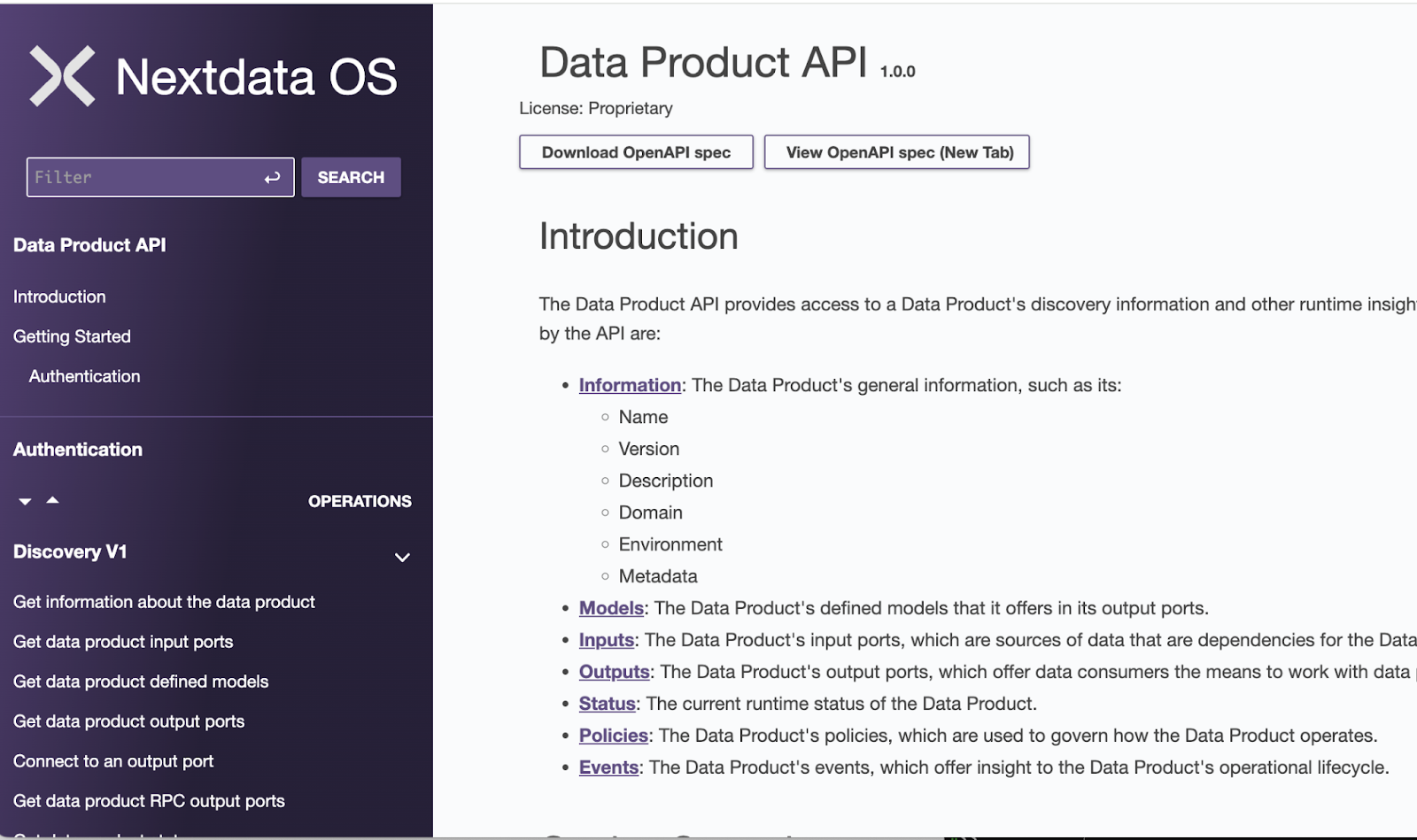Follow the Policies link
The height and width of the screenshot is (840, 1417).
tap(614, 736)
